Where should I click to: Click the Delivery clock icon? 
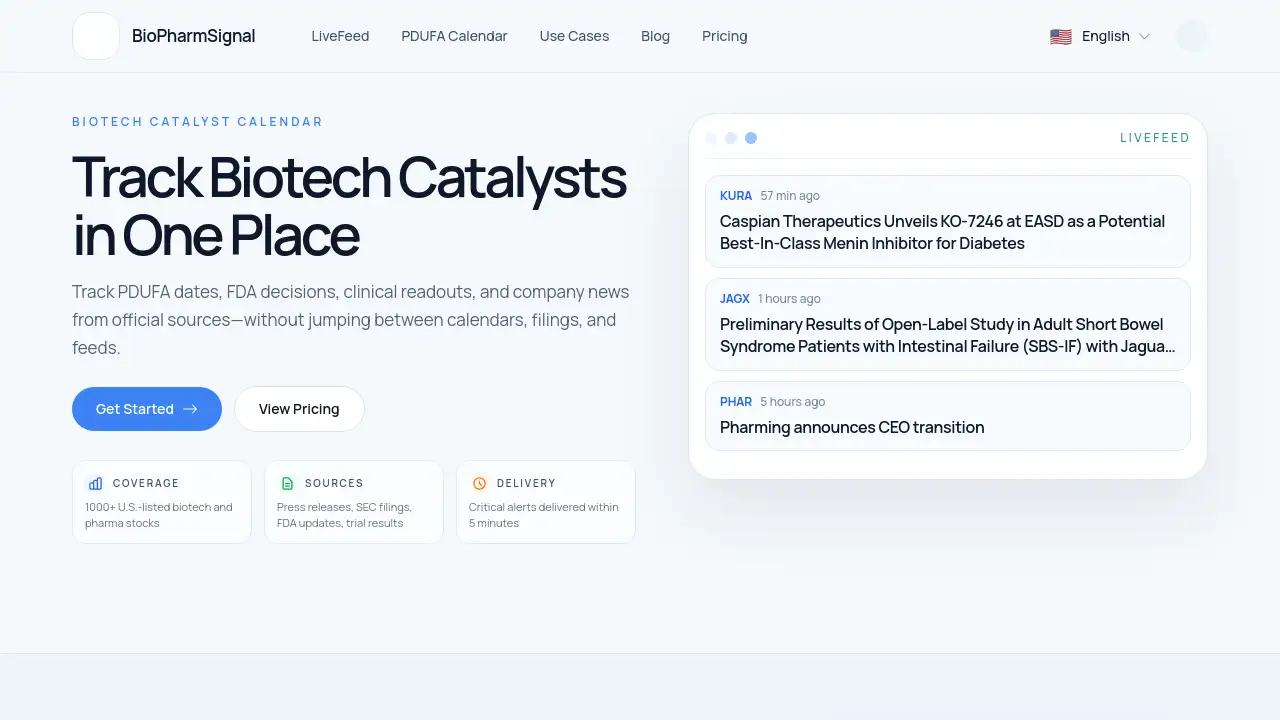[x=479, y=483]
